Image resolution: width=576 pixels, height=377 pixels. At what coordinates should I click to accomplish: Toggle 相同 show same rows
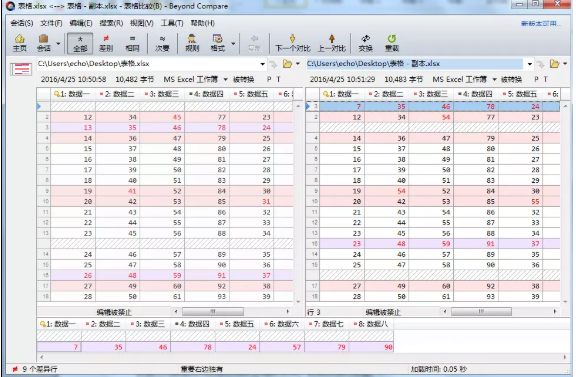click(x=132, y=43)
